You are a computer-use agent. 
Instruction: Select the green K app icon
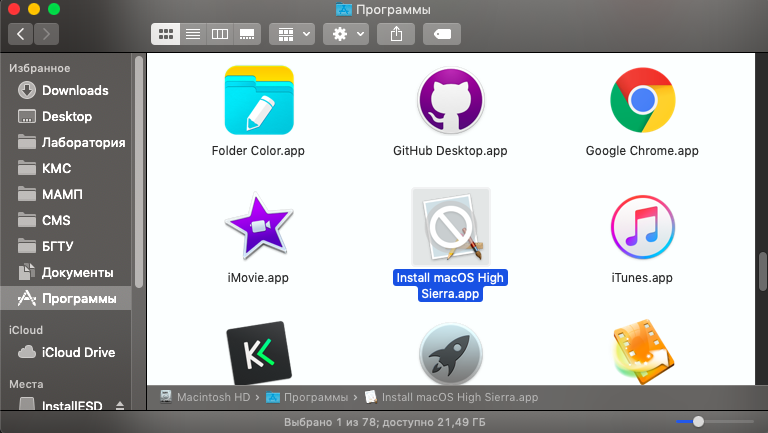point(259,353)
